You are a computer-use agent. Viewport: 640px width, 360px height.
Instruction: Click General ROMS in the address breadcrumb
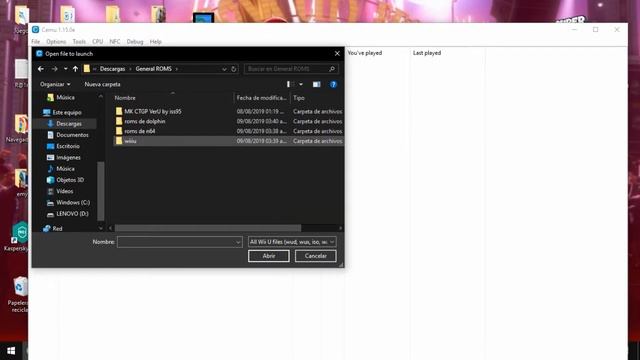click(153, 69)
